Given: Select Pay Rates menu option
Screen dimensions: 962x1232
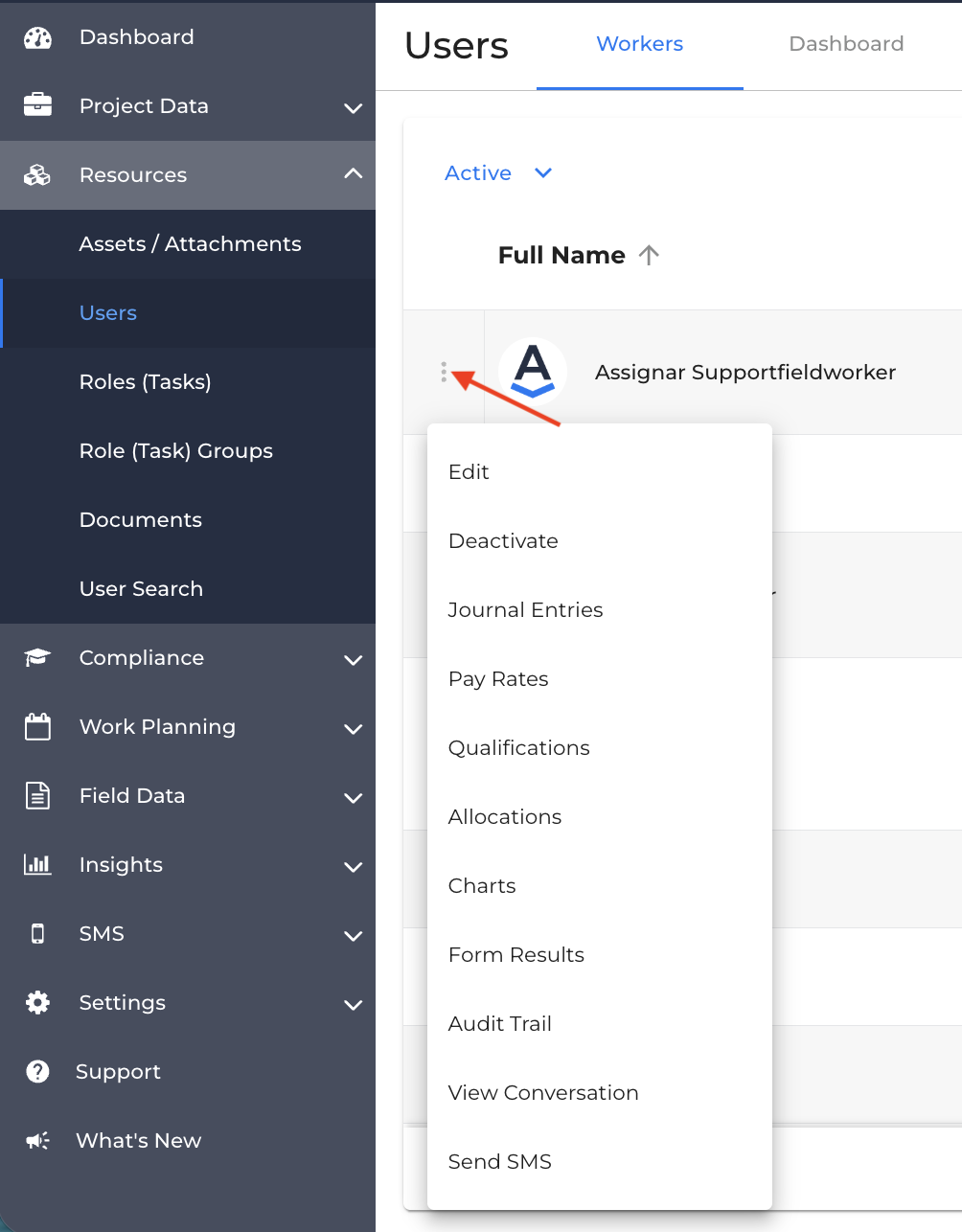Looking at the screenshot, I should tap(600, 678).
